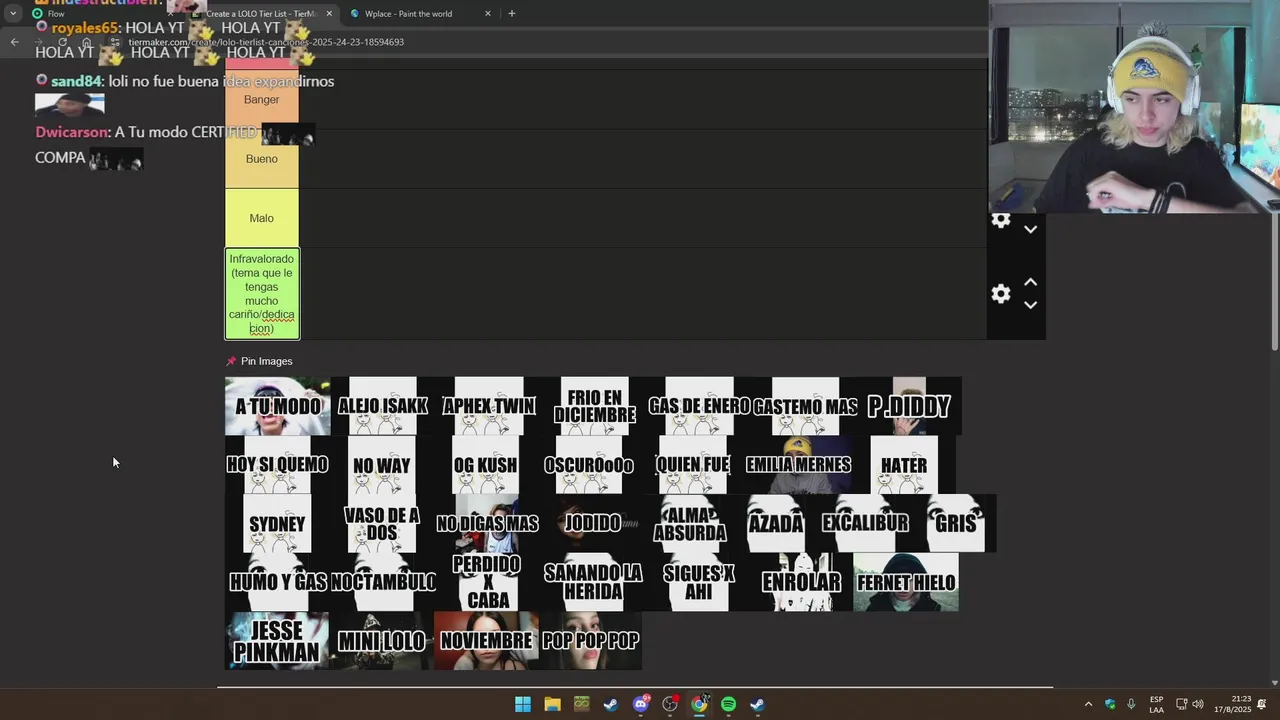
Task: Select the SYDNEY song image
Action: (277, 524)
